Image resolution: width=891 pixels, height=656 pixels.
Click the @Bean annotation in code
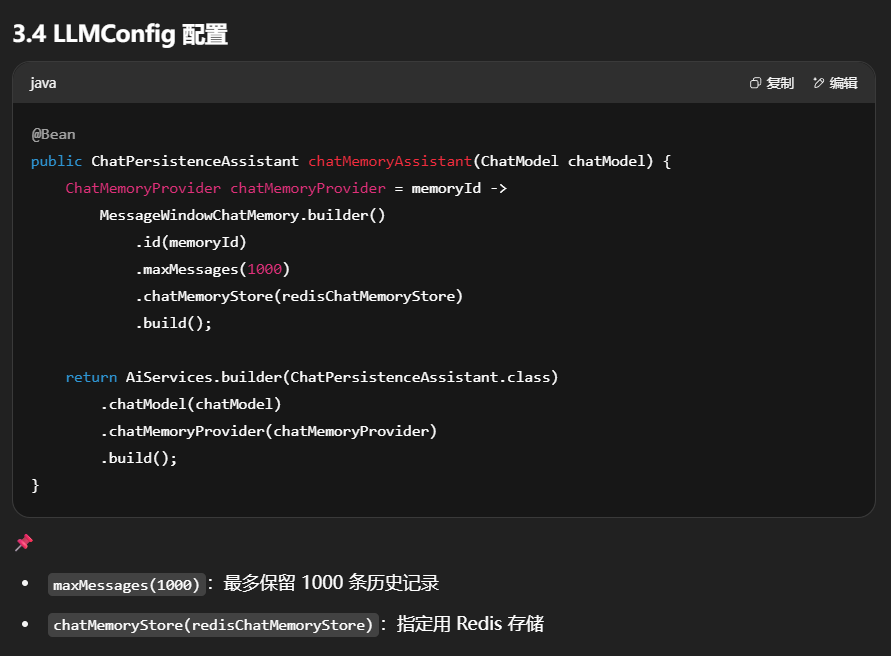[x=53, y=134]
